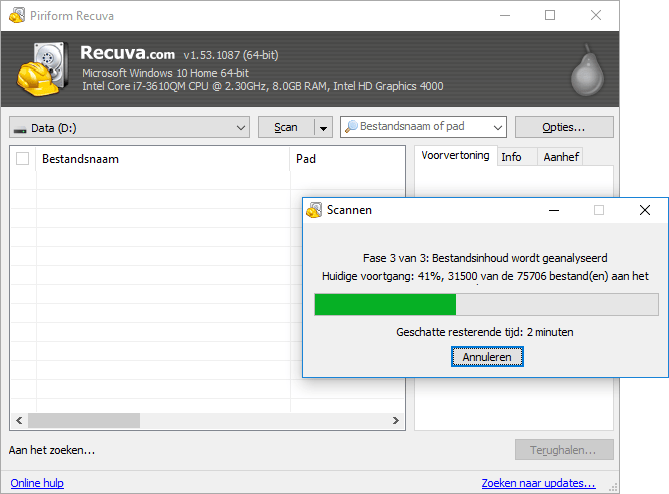This screenshot has width=669, height=494.
Task: Expand the Bestandsnaam of pad filter dropdown
Action: point(497,127)
